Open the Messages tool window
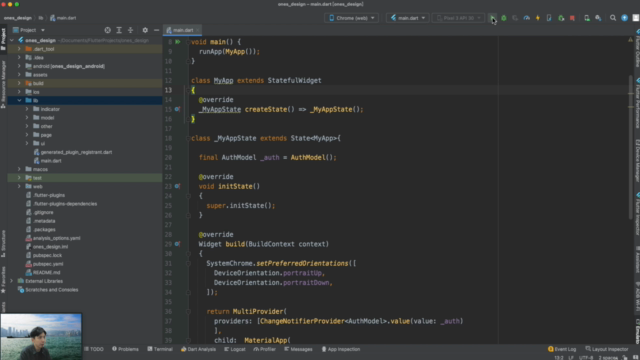Image resolution: width=640 pixels, height=360 pixels. click(x=298, y=349)
